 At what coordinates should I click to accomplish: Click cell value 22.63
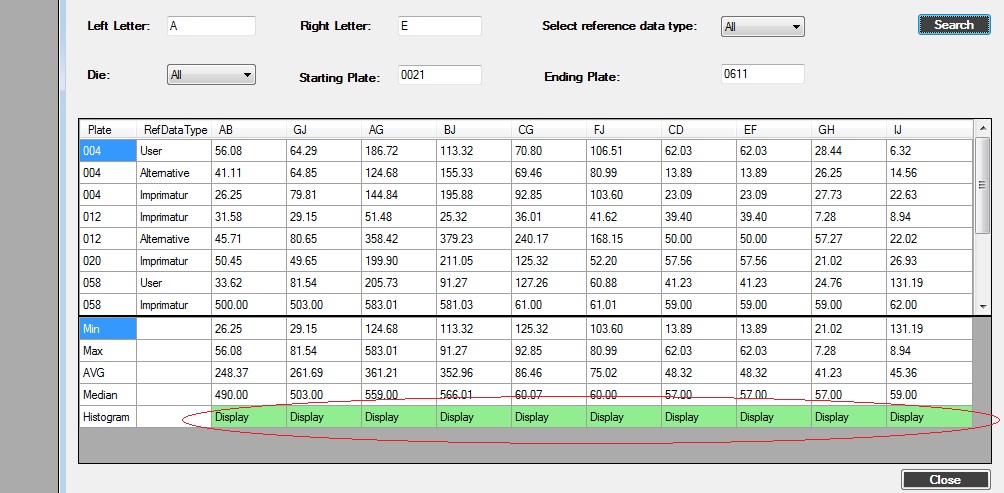click(x=930, y=195)
